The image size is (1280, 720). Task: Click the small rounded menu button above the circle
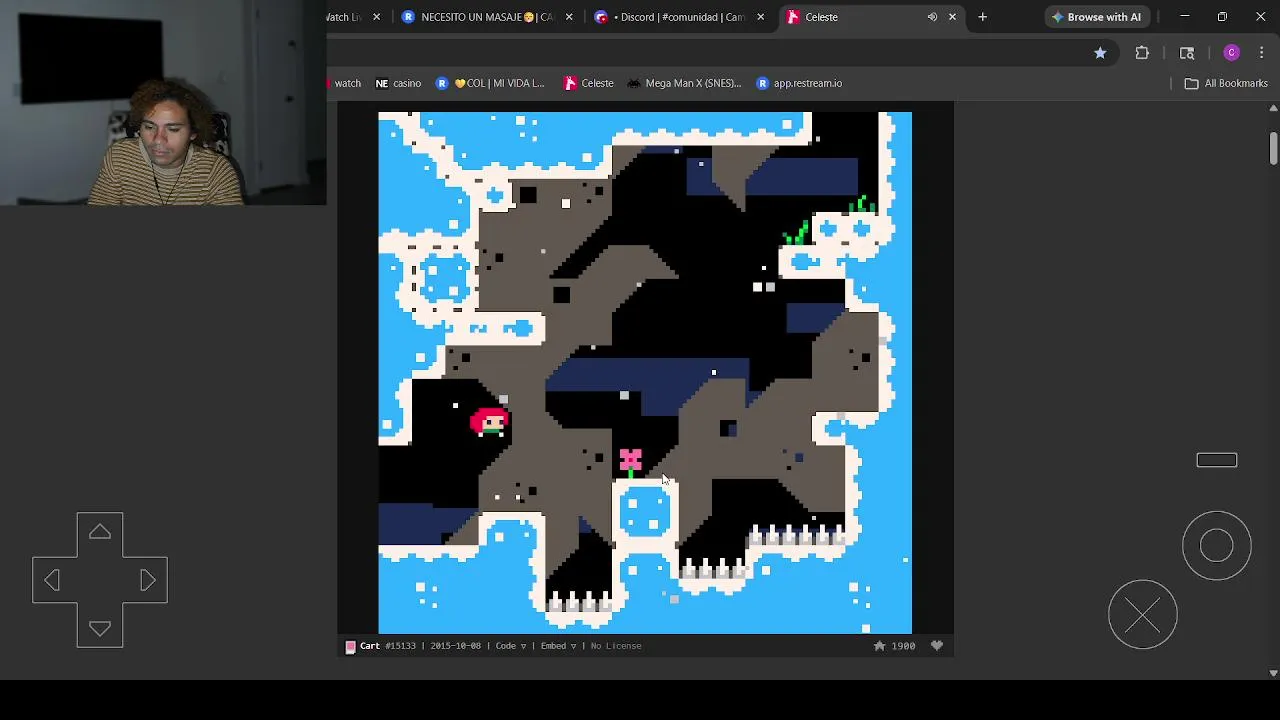coord(1217,460)
